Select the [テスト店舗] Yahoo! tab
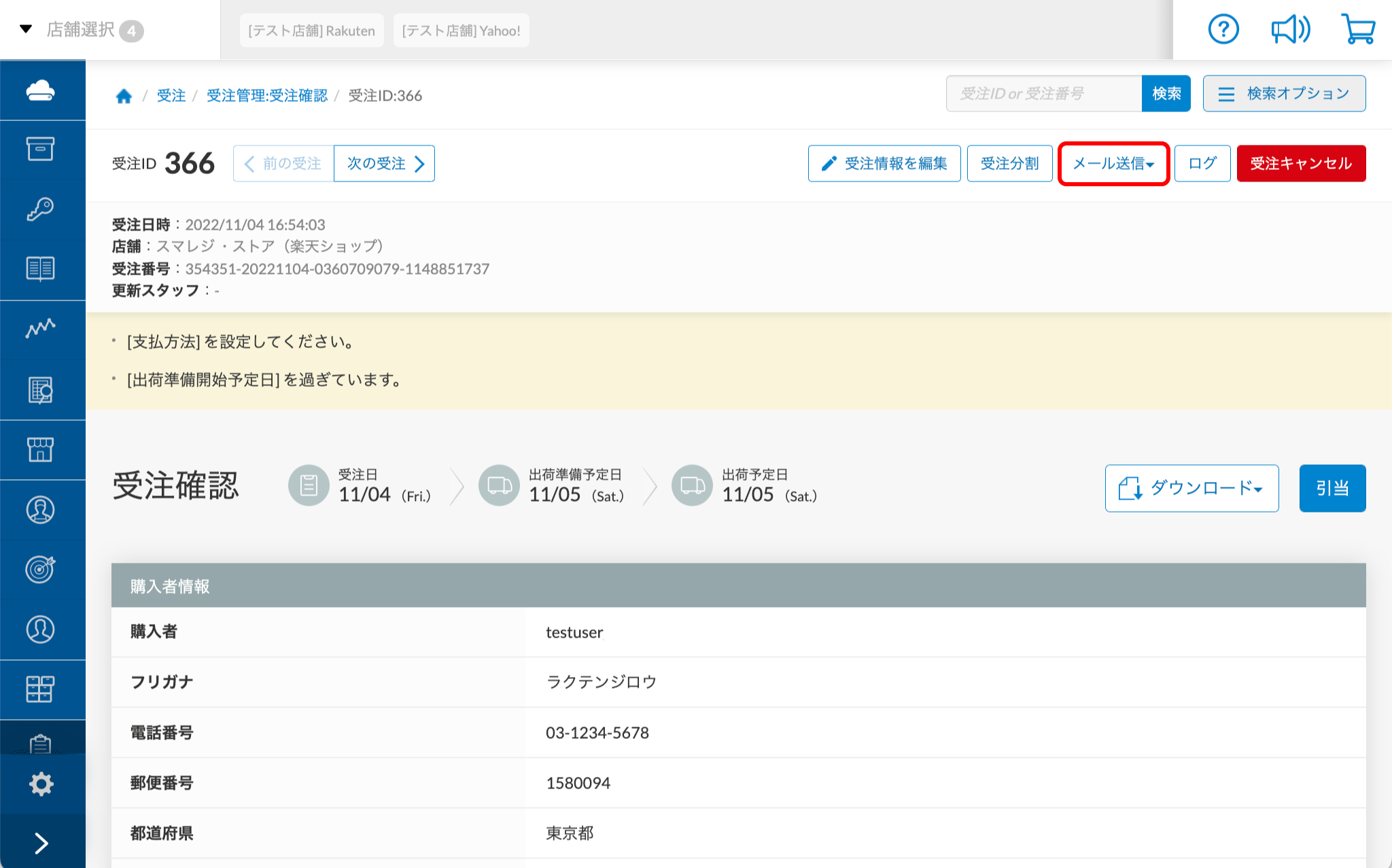Image resolution: width=1392 pixels, height=868 pixels. [x=461, y=31]
